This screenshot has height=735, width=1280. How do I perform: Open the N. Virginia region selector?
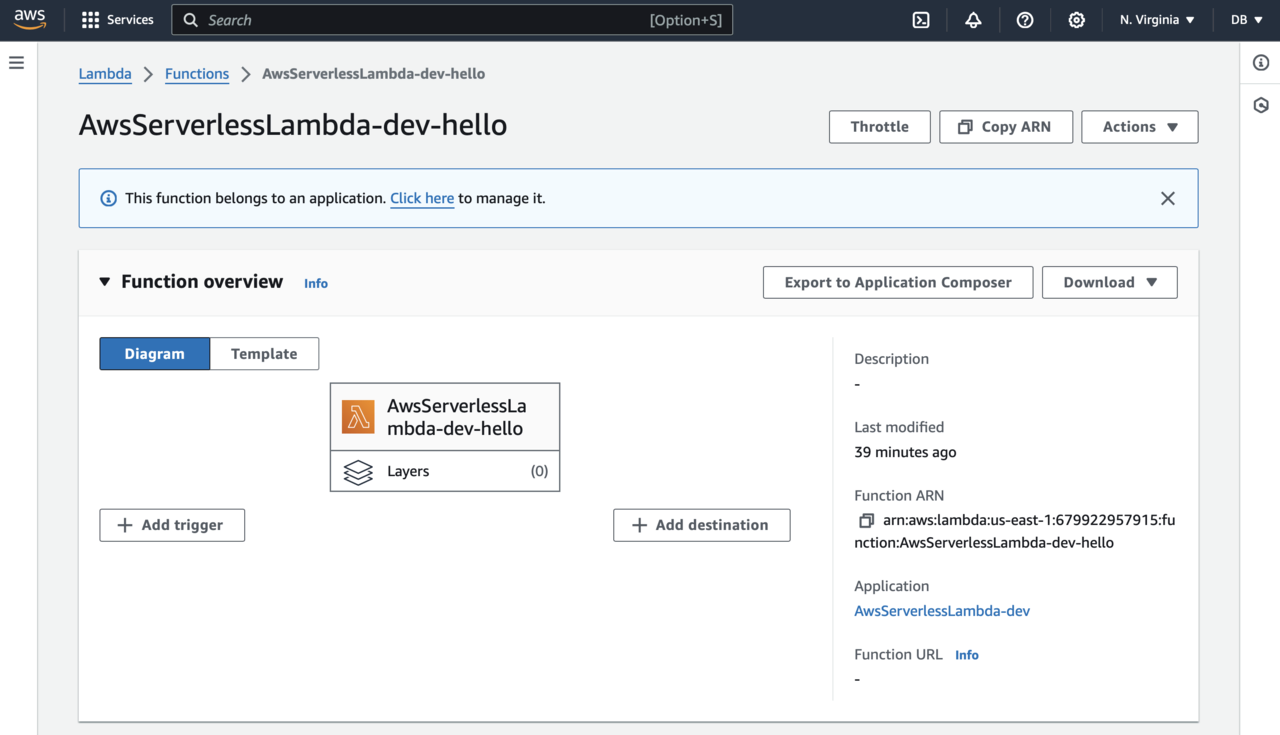[1157, 20]
